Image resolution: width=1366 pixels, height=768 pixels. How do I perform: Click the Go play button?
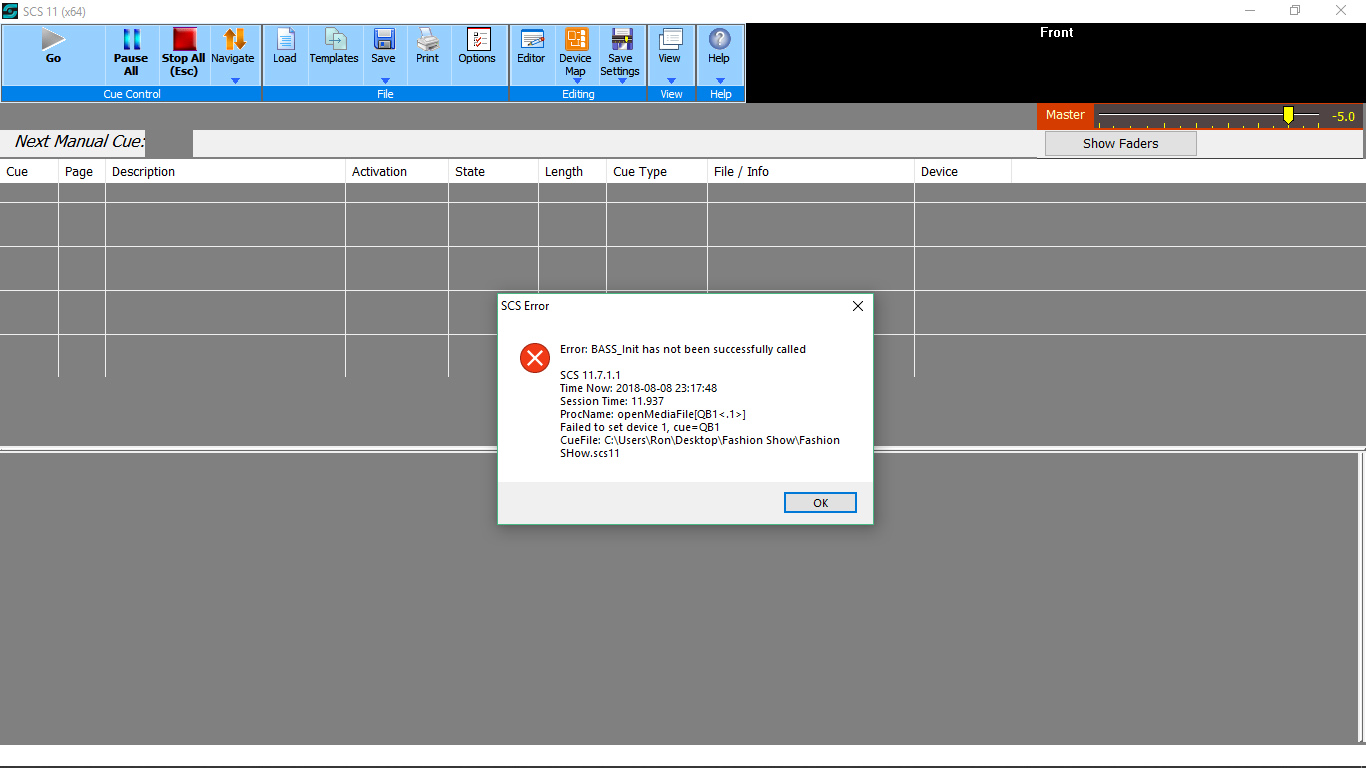[x=53, y=40]
